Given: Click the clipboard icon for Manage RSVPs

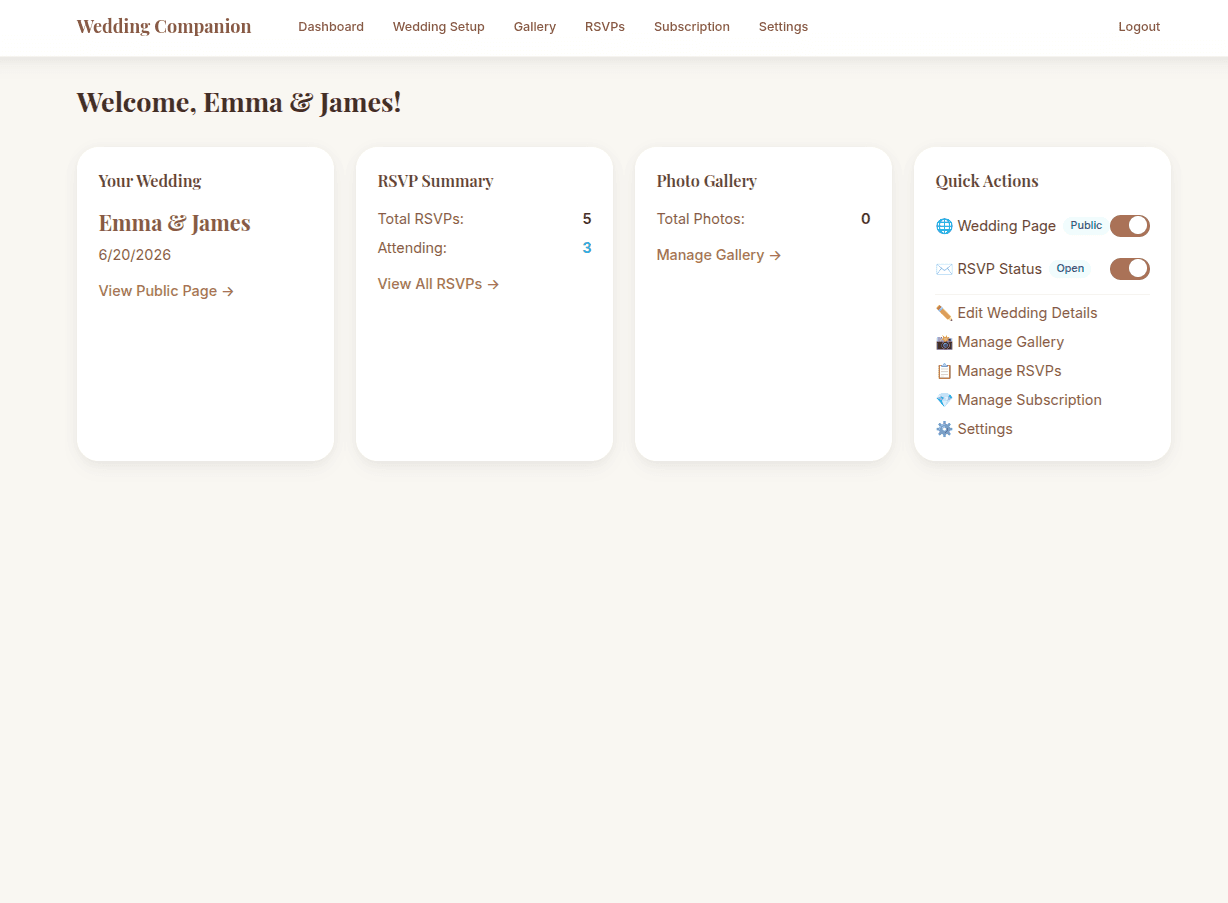Looking at the screenshot, I should click(944, 371).
